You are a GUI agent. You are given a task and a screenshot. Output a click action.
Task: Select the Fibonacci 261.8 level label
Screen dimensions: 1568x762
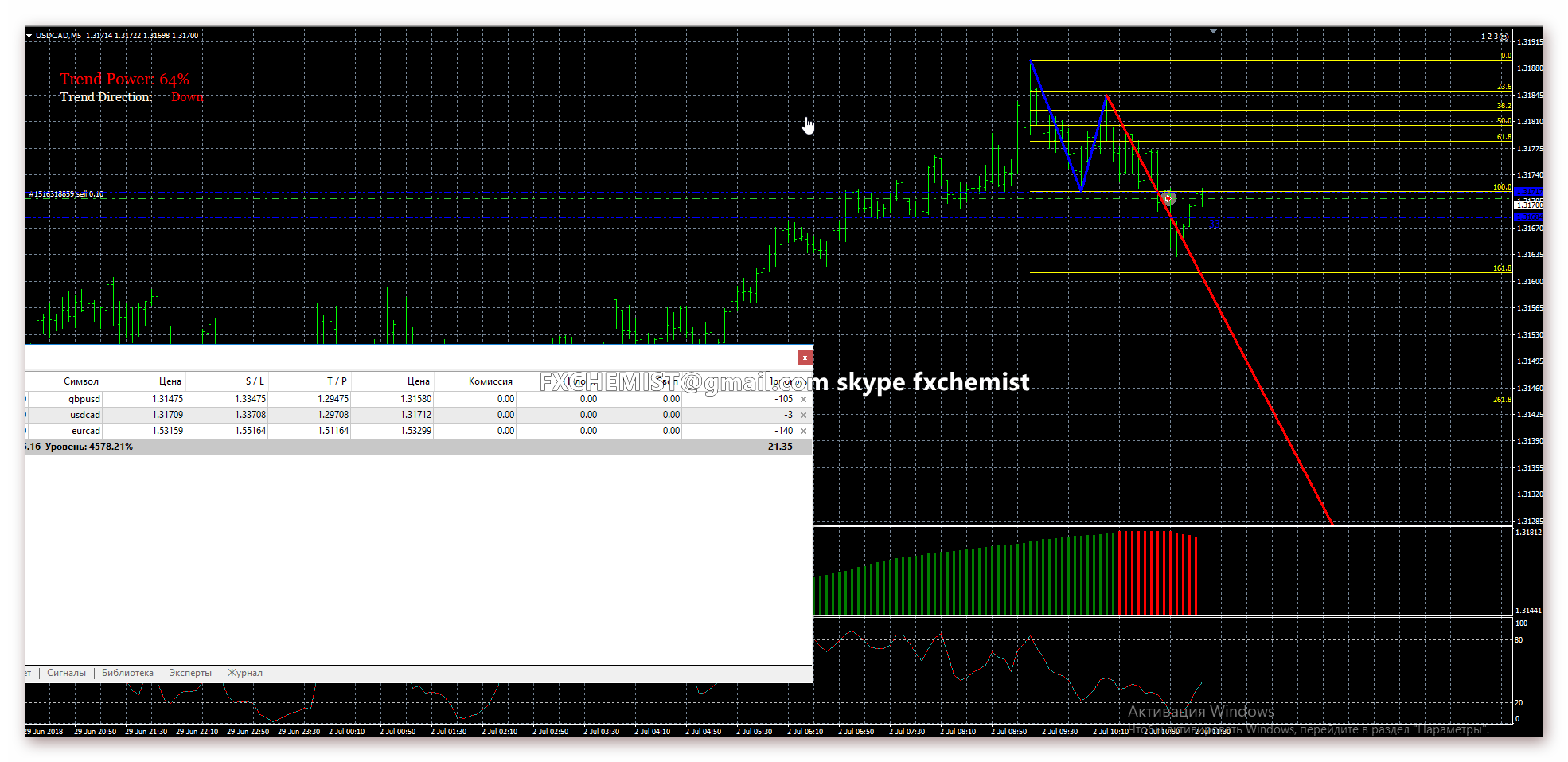(1503, 400)
